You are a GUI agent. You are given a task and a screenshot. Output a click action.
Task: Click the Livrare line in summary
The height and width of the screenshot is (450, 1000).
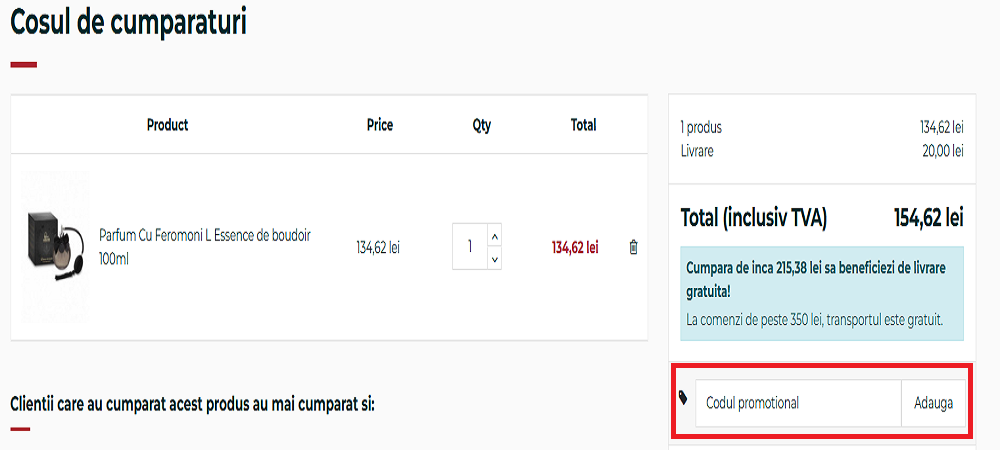697,150
